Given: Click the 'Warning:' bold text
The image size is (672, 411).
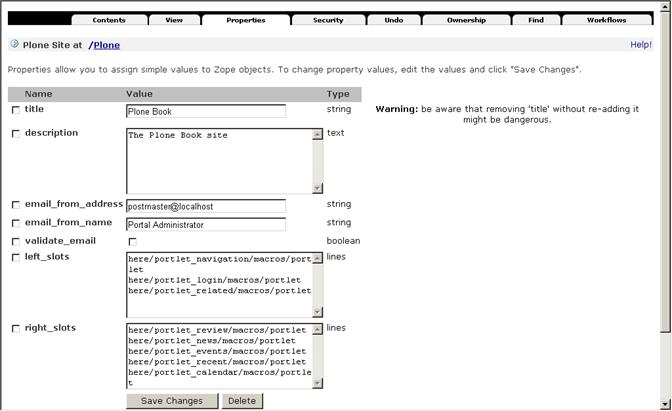Looking at the screenshot, I should tap(396, 109).
